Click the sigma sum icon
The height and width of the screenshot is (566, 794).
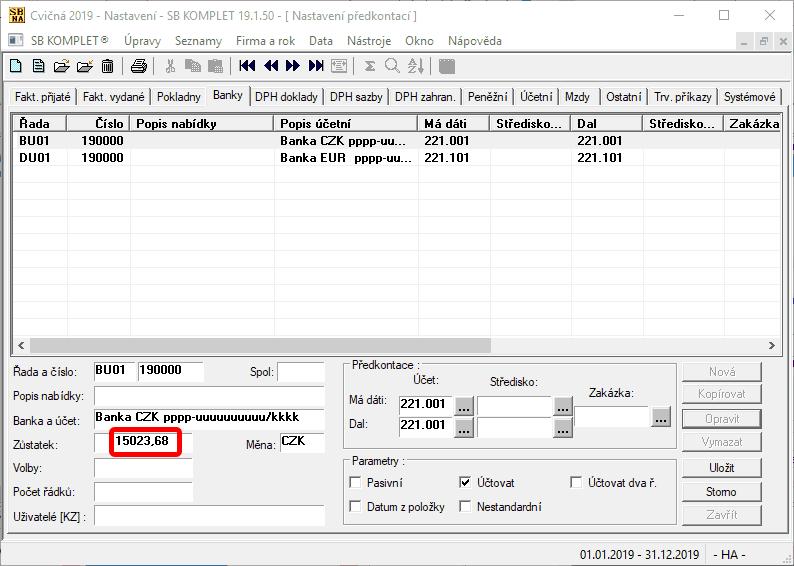pos(370,66)
